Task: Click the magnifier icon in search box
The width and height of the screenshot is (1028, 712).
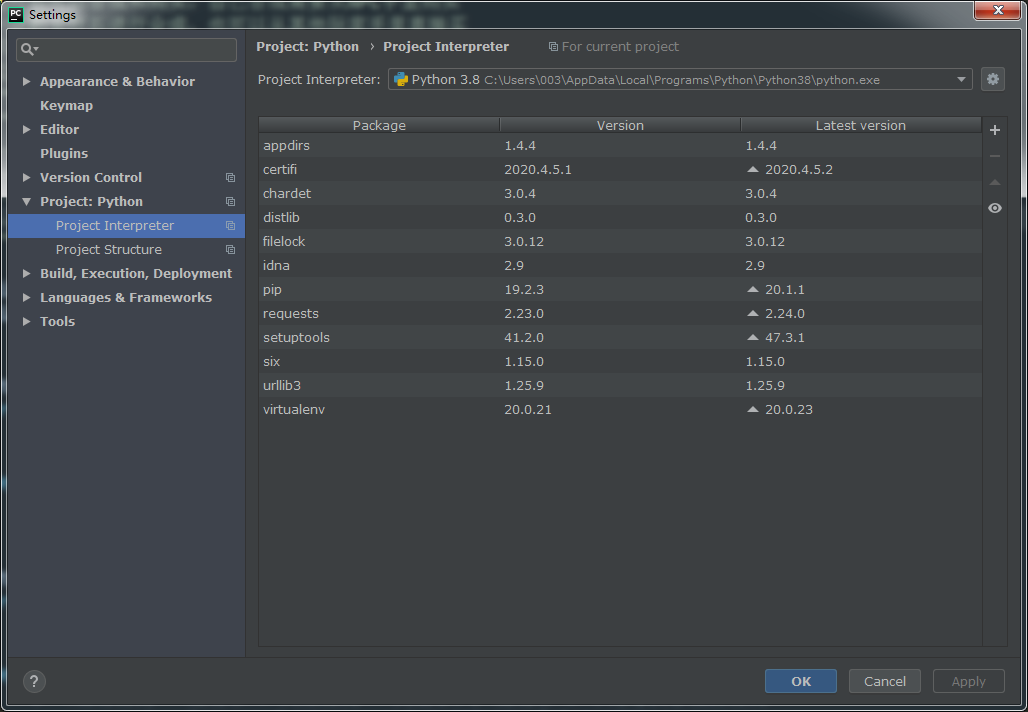Action: pyautogui.click(x=29, y=49)
